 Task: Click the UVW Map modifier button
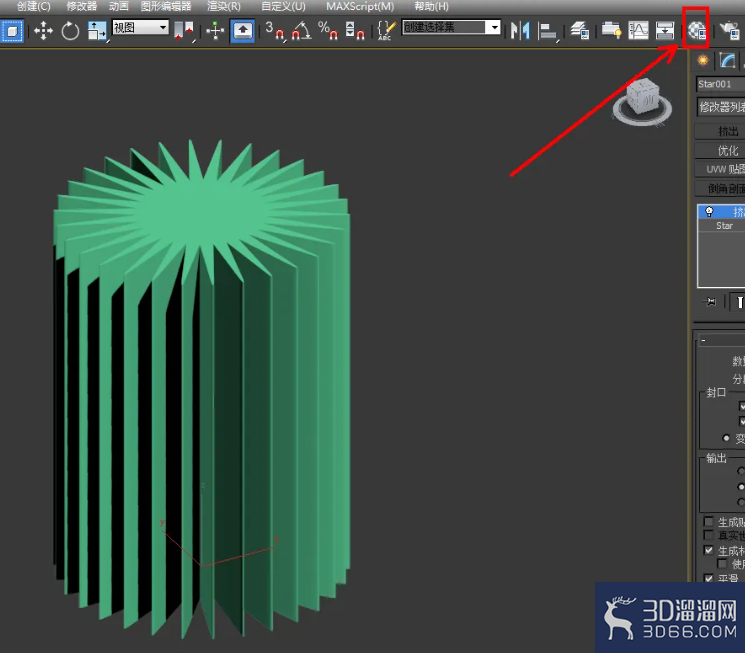pyautogui.click(x=720, y=169)
